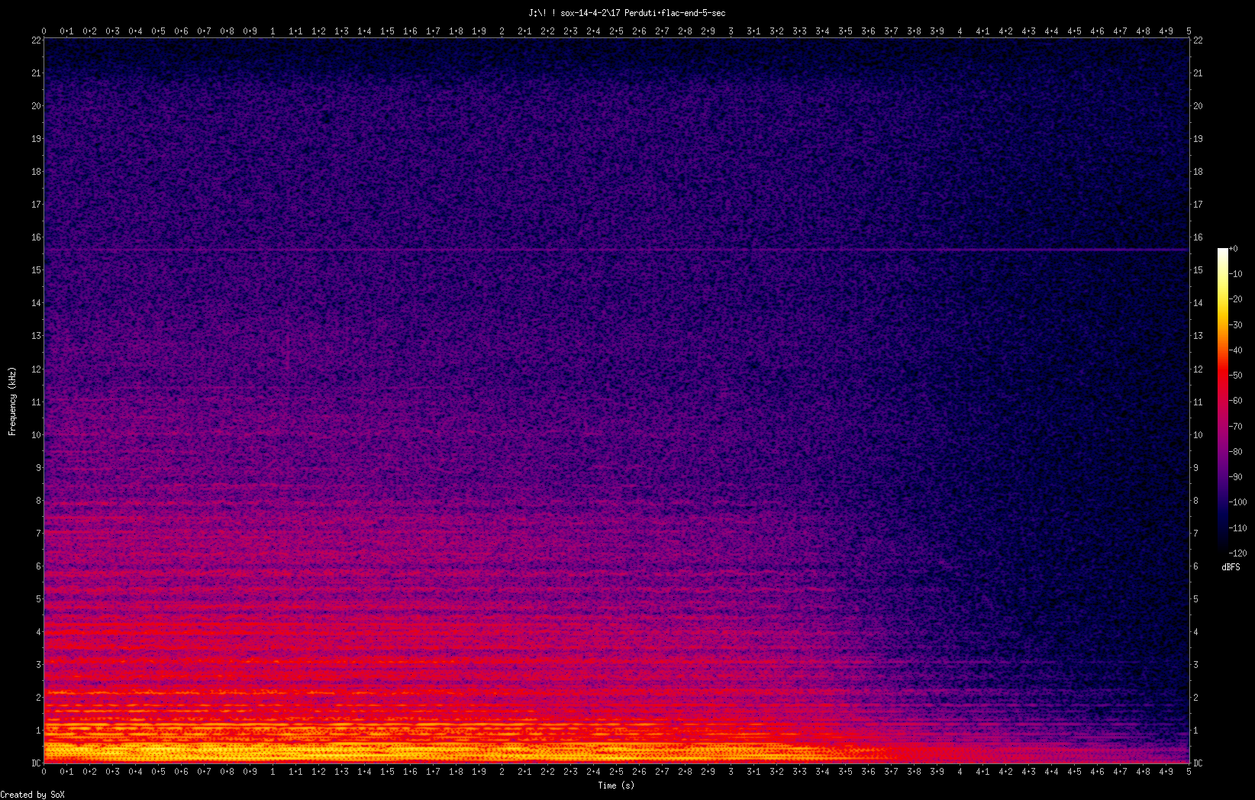The width and height of the screenshot is (1255, 800).
Task: Select the -110 mark on color scale
Action: point(1237,527)
